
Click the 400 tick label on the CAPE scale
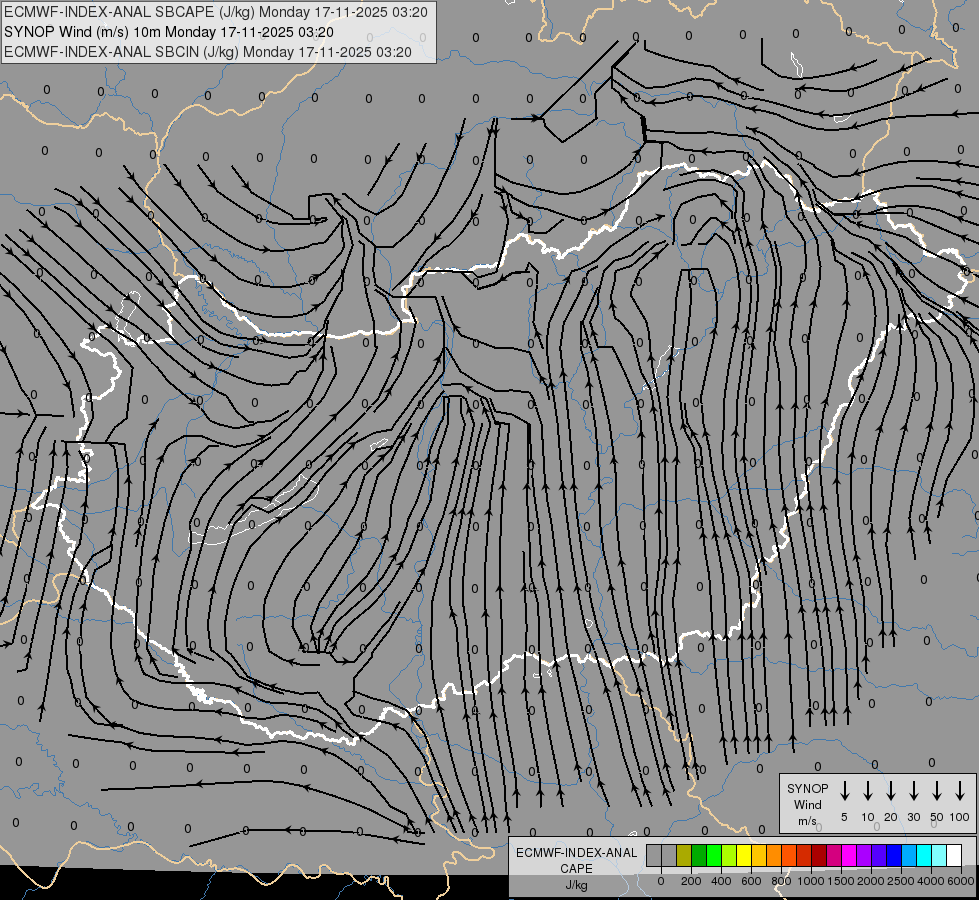point(721,881)
